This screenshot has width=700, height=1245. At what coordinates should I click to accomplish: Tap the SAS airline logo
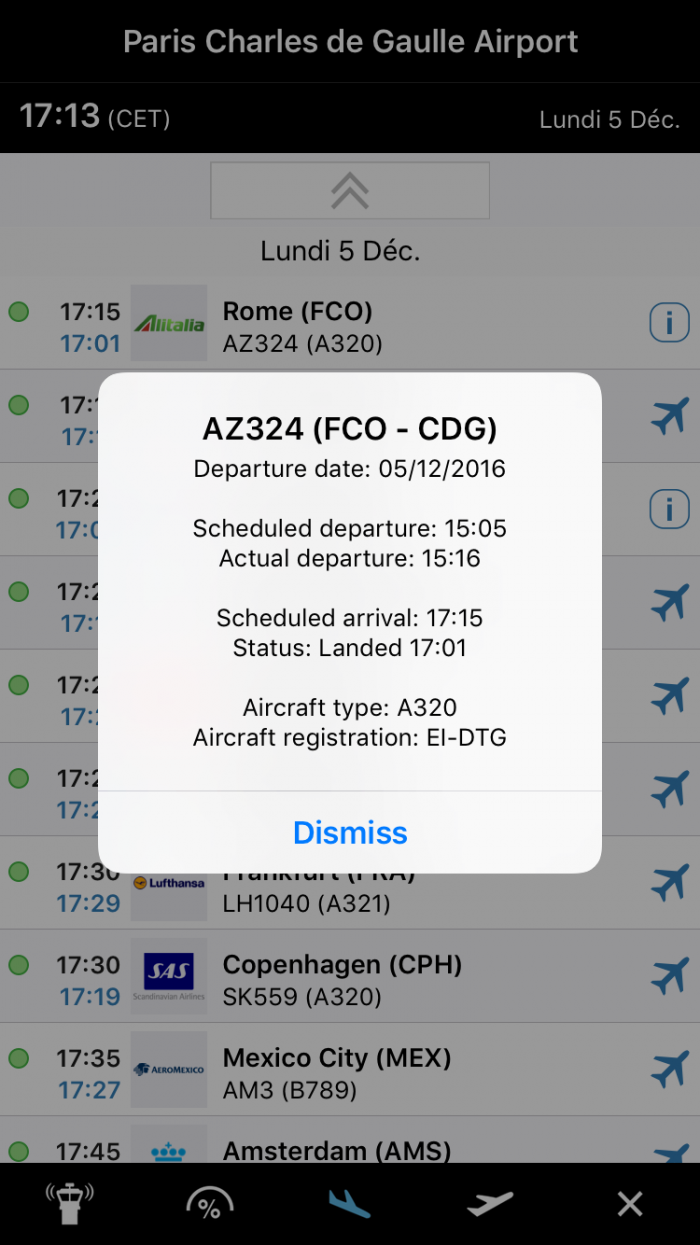click(169, 976)
